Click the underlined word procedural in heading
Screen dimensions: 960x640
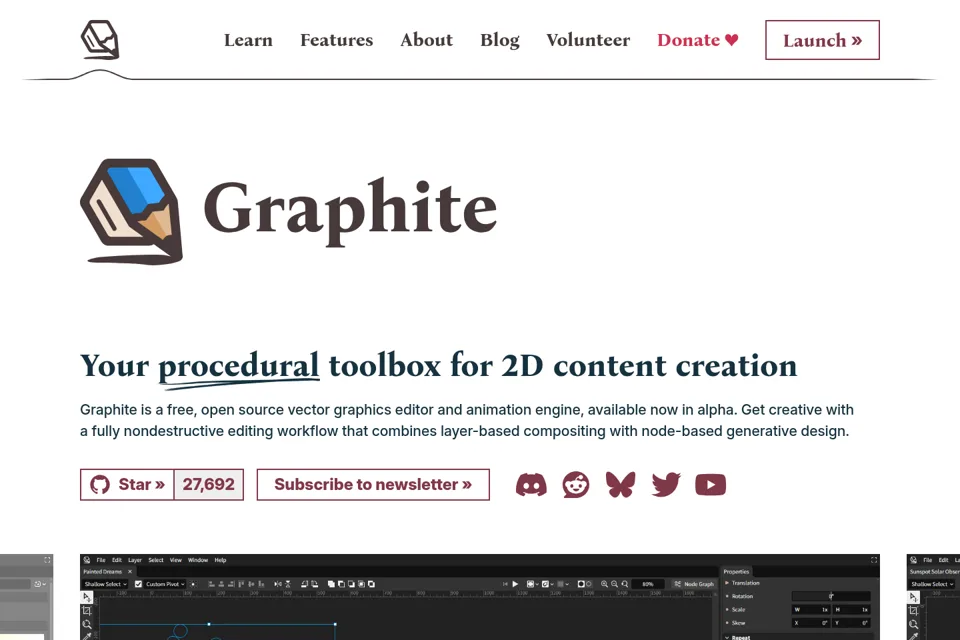[x=239, y=366]
